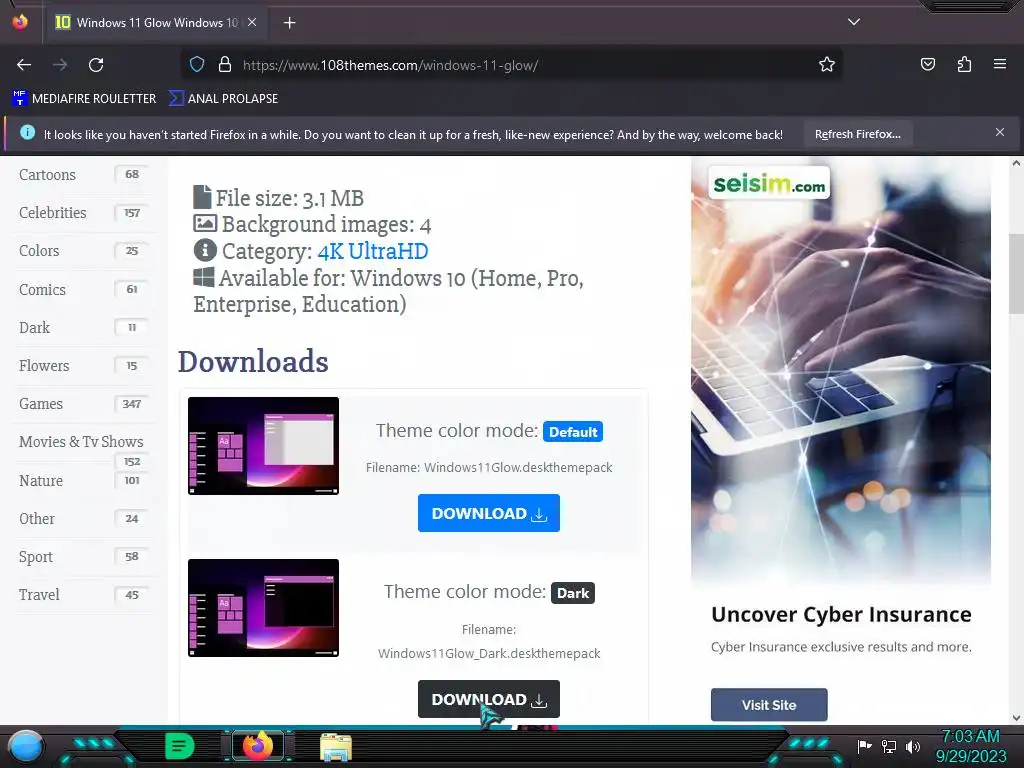Screen dimensions: 1024x768
Task: Click the site security padlock icon
Action: 225,65
